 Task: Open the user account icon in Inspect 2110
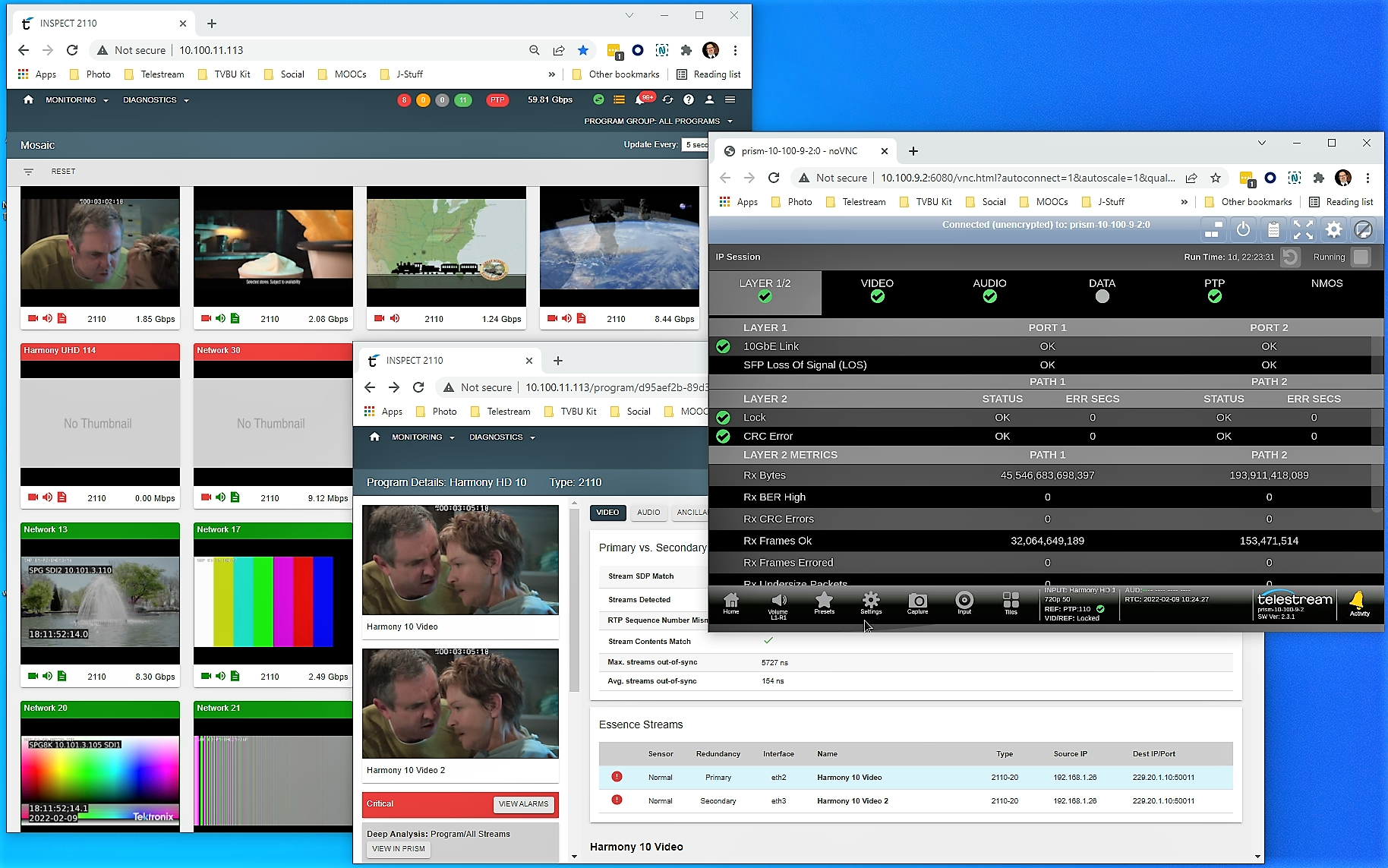709,99
